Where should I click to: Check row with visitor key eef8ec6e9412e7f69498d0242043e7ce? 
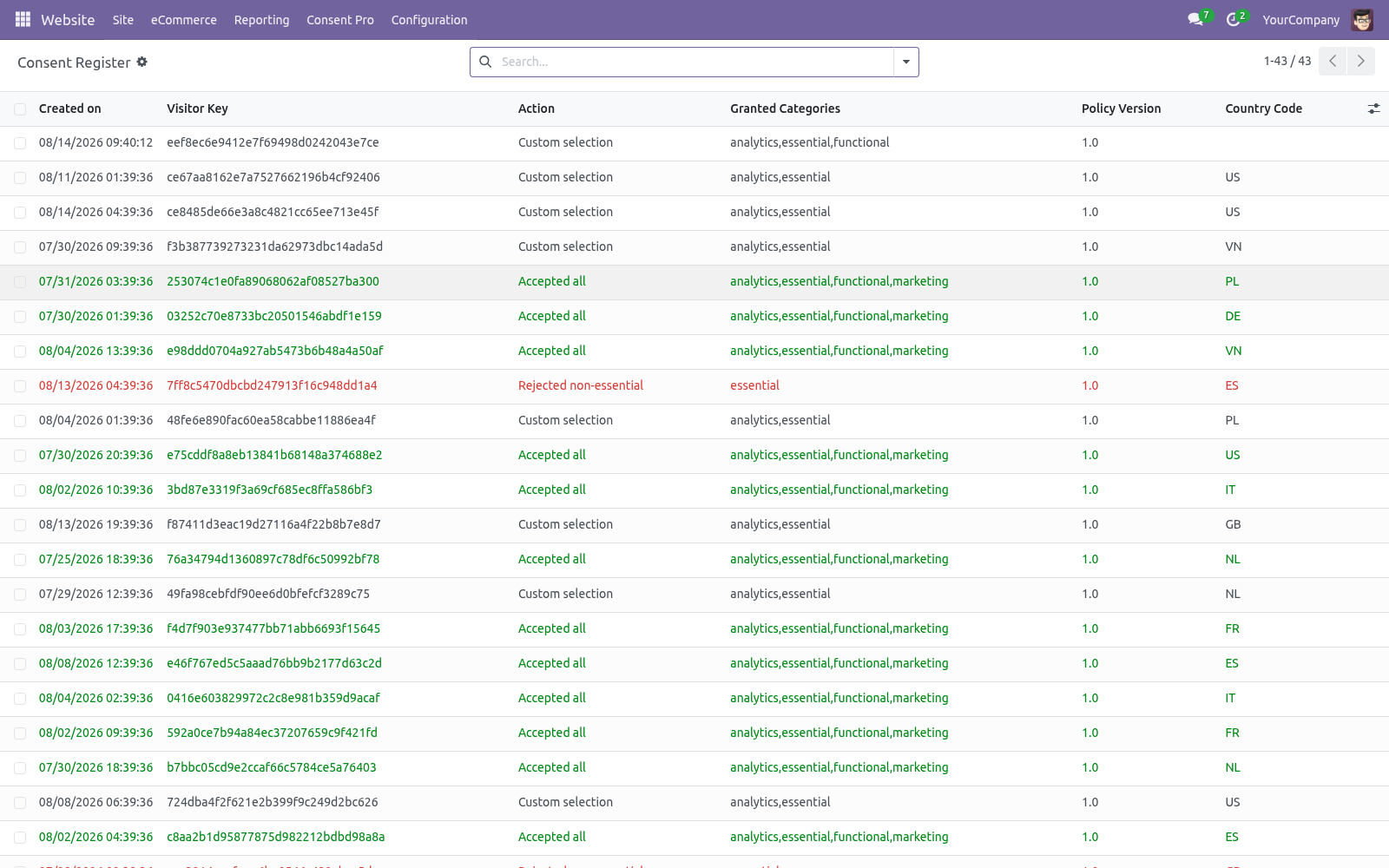[20, 143]
